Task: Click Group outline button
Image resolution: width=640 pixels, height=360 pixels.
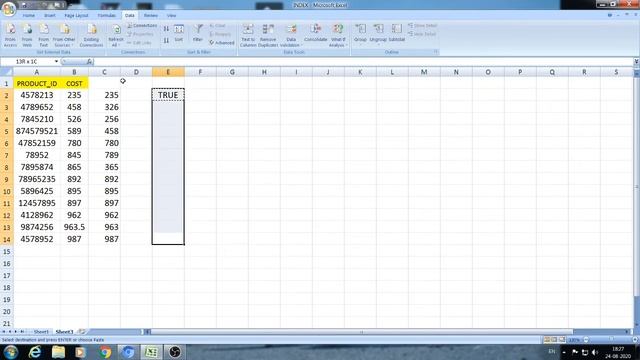Action: tap(360, 33)
